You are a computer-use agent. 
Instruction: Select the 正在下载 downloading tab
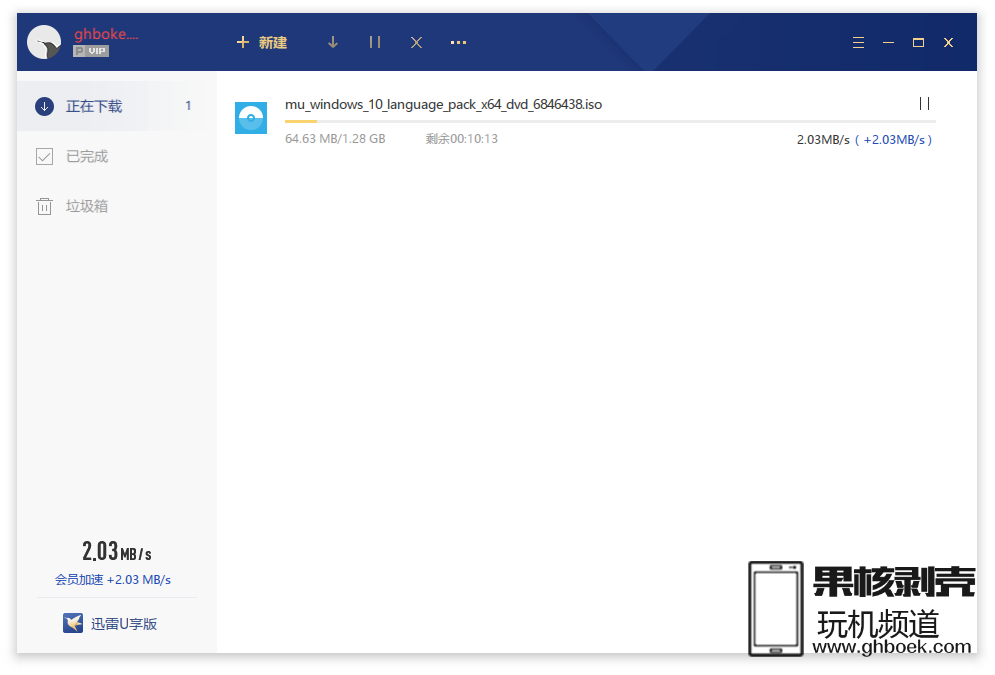[94, 106]
